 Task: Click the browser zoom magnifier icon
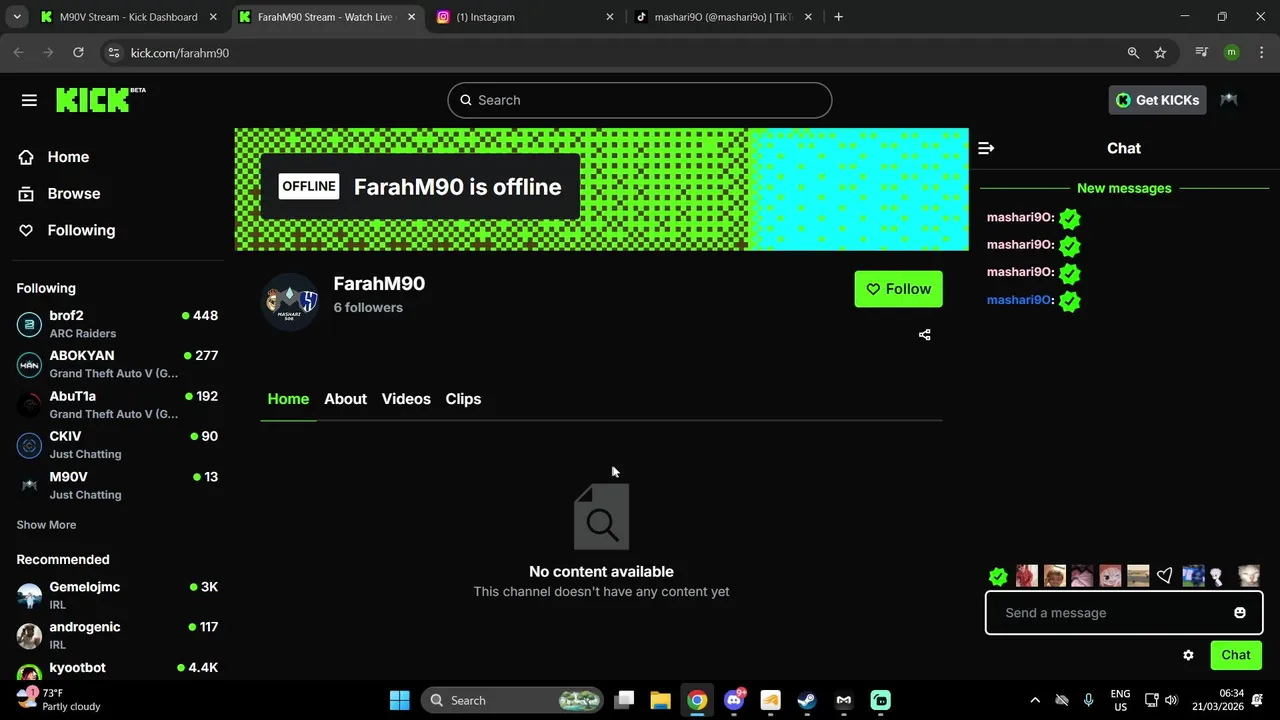(1133, 53)
